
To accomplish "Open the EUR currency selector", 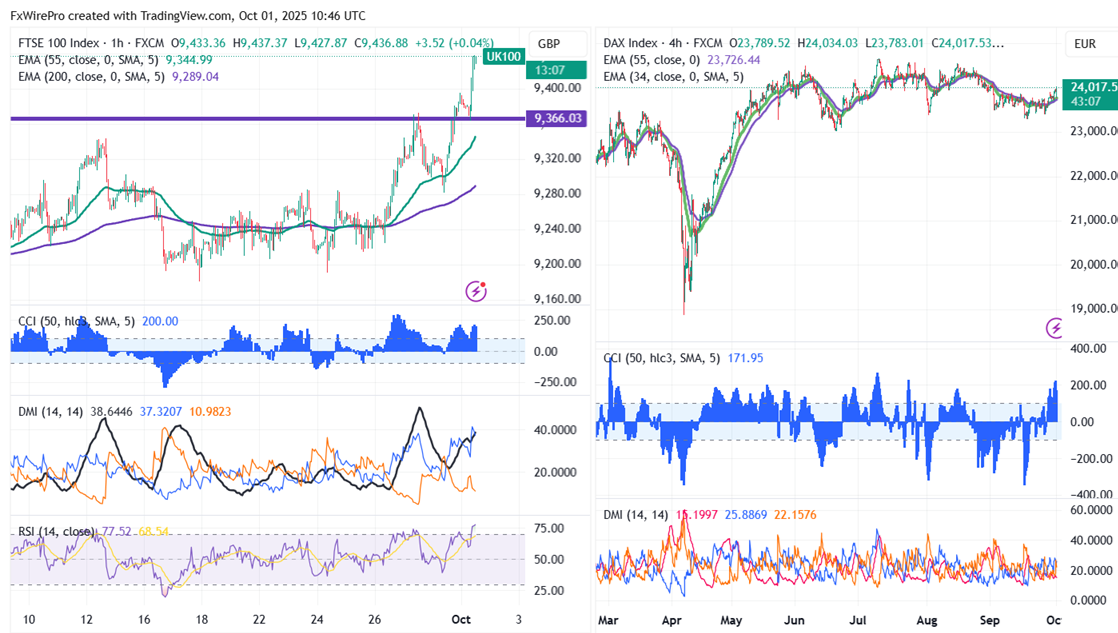I will coord(1085,44).
